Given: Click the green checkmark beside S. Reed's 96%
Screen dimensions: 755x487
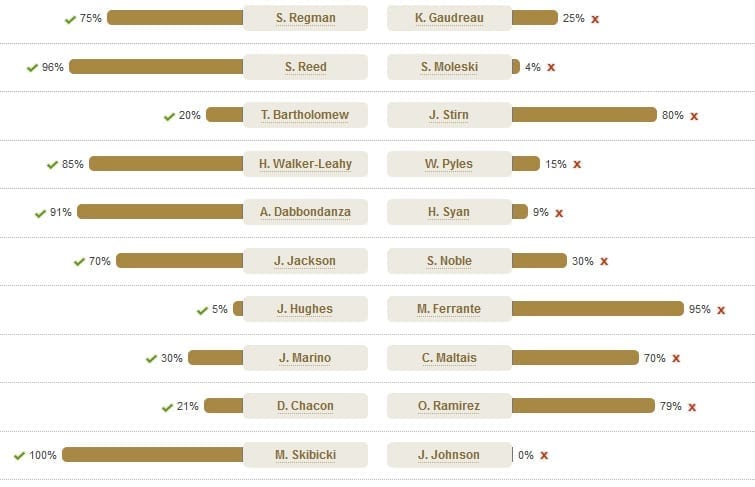Looking at the screenshot, I should [32, 68].
